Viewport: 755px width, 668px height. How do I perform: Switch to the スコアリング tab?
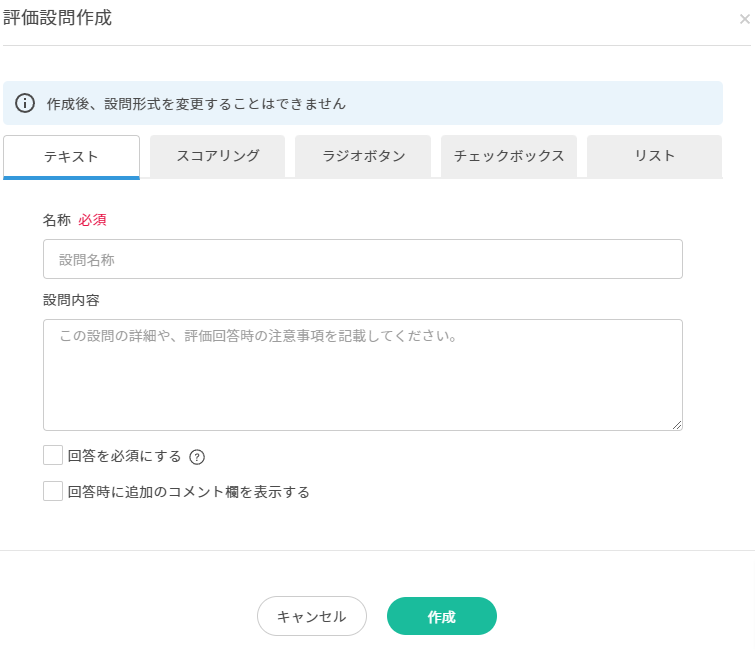pos(217,156)
